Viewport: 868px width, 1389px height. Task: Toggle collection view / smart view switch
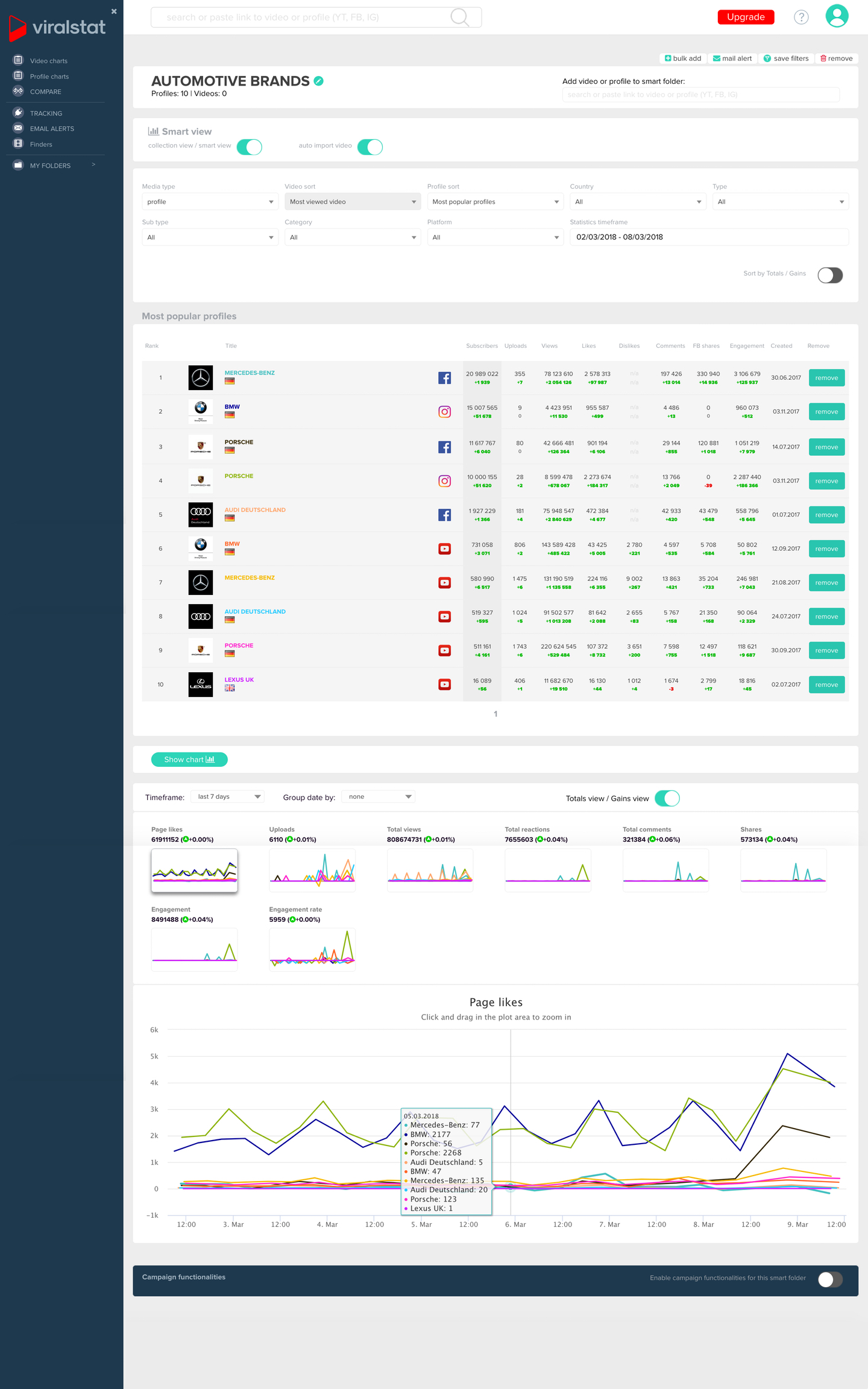(x=250, y=147)
